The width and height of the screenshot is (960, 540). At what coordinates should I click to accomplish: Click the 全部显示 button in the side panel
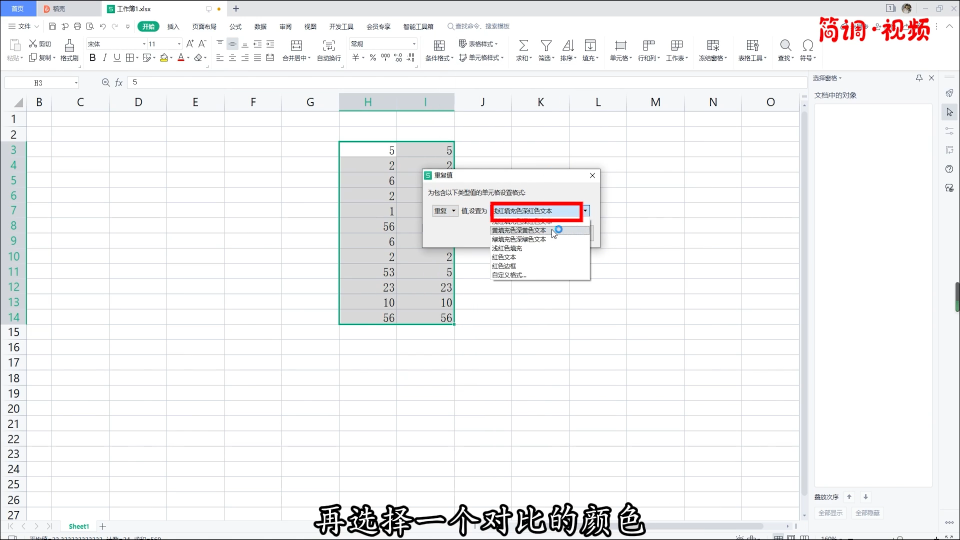[x=832, y=512]
